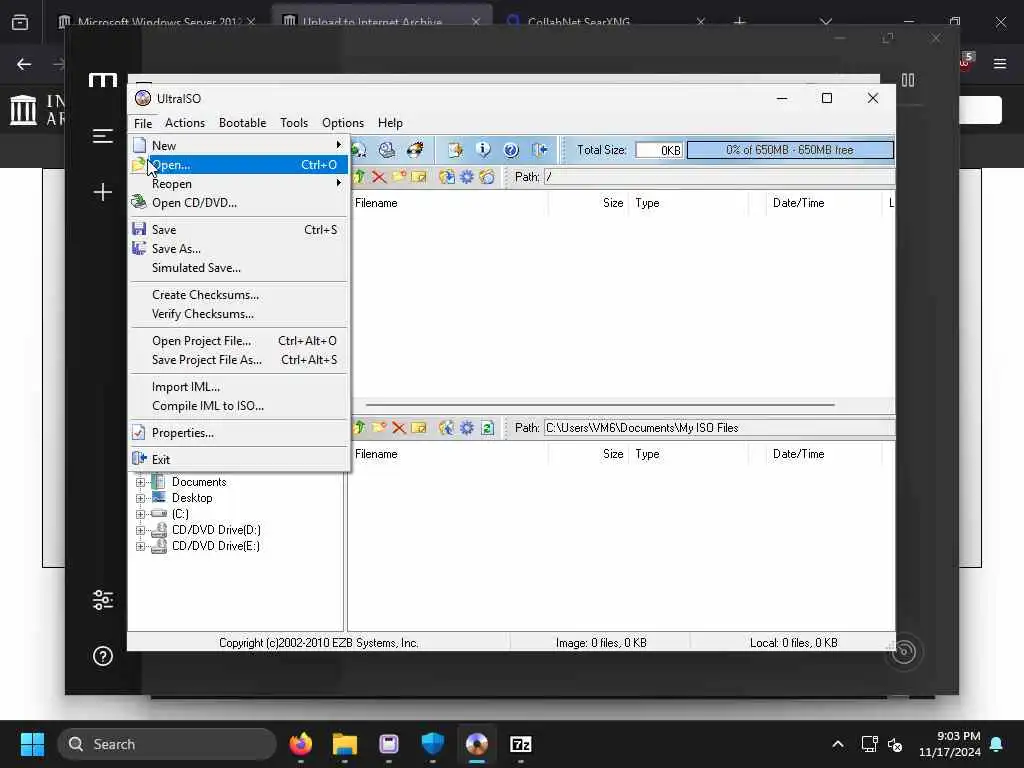Choose Save As... from File menu

(238, 249)
